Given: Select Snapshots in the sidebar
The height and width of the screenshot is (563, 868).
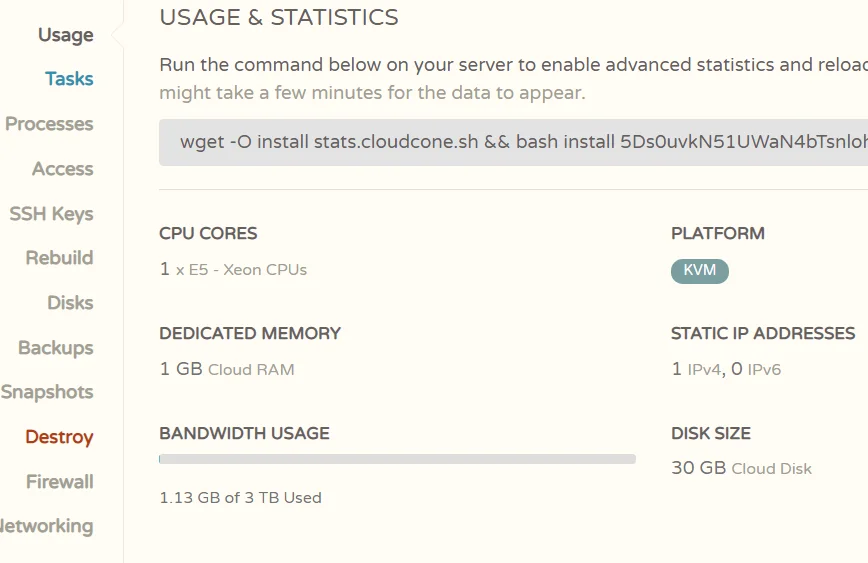Looking at the screenshot, I should 47,392.
